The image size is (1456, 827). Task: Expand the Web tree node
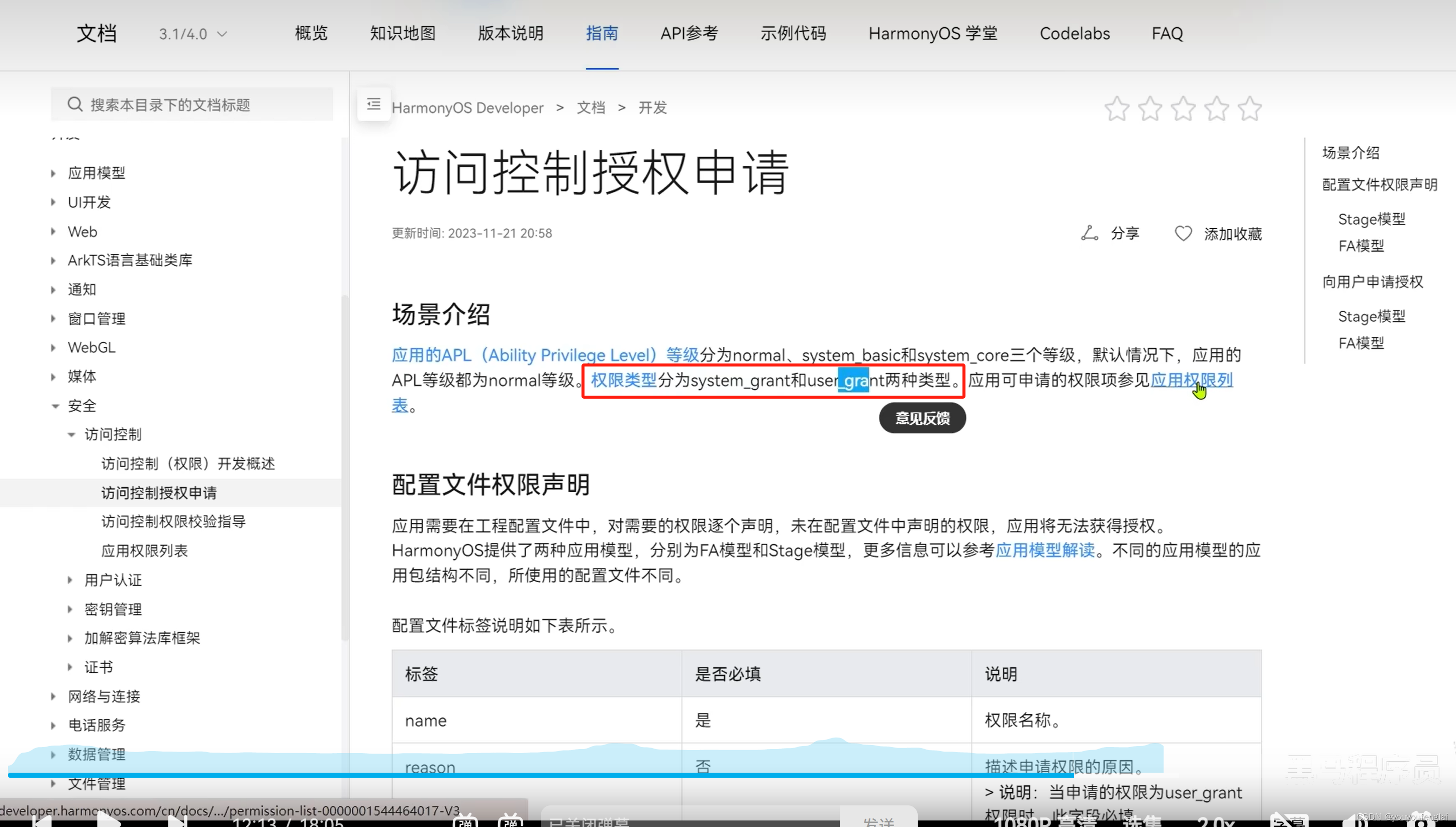(53, 231)
